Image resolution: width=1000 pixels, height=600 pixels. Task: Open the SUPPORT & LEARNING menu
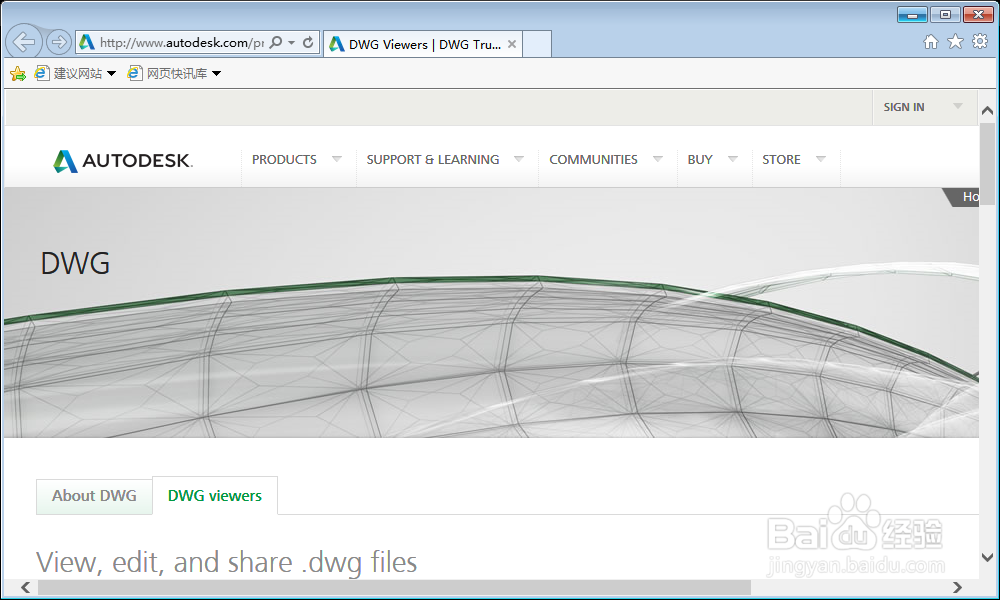tap(432, 159)
